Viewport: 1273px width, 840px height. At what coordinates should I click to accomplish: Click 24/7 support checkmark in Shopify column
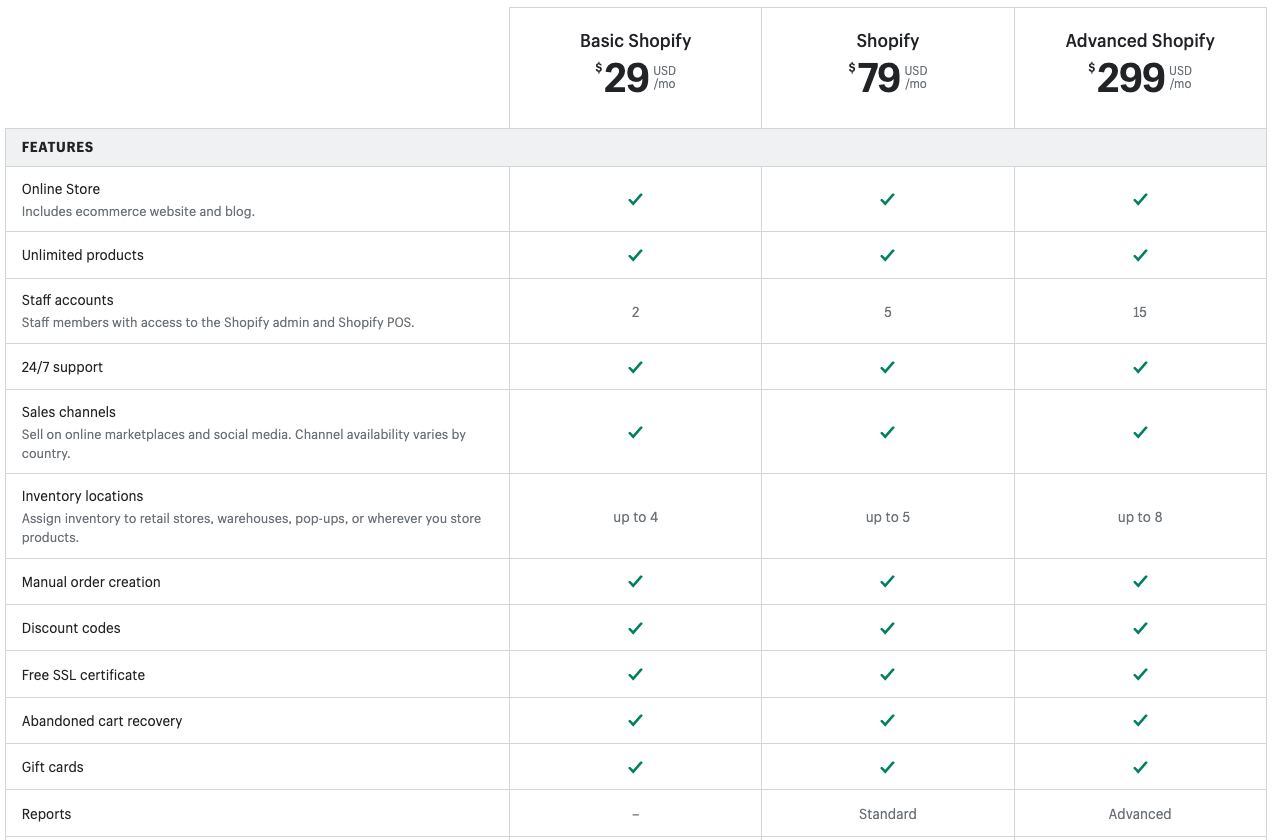pos(887,367)
